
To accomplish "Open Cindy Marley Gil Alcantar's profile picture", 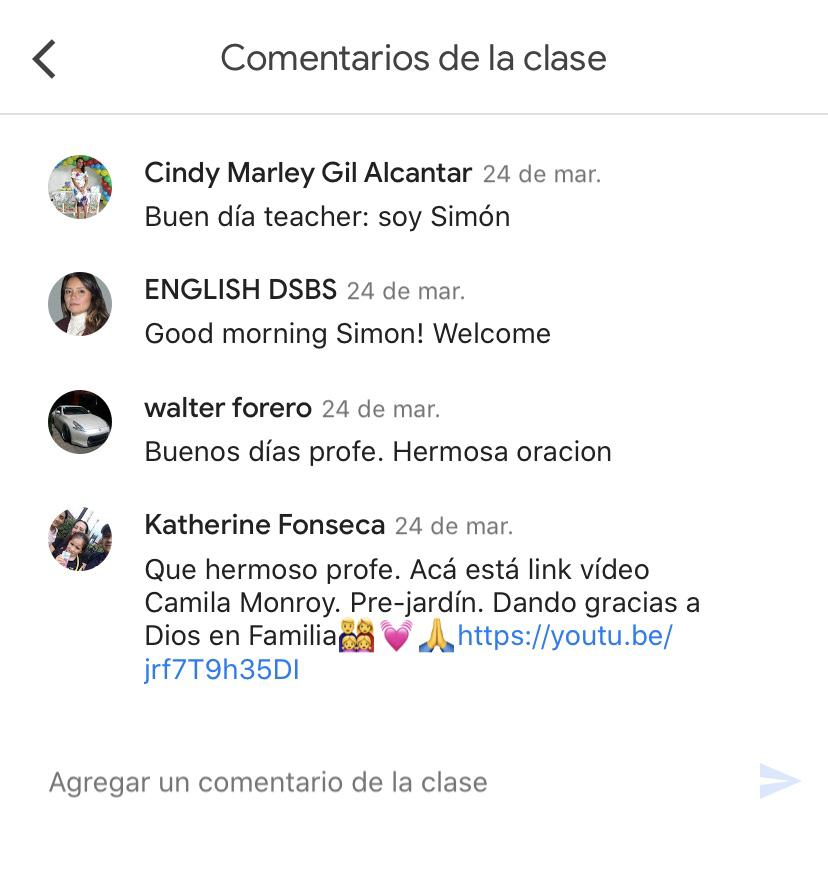I will (80, 187).
